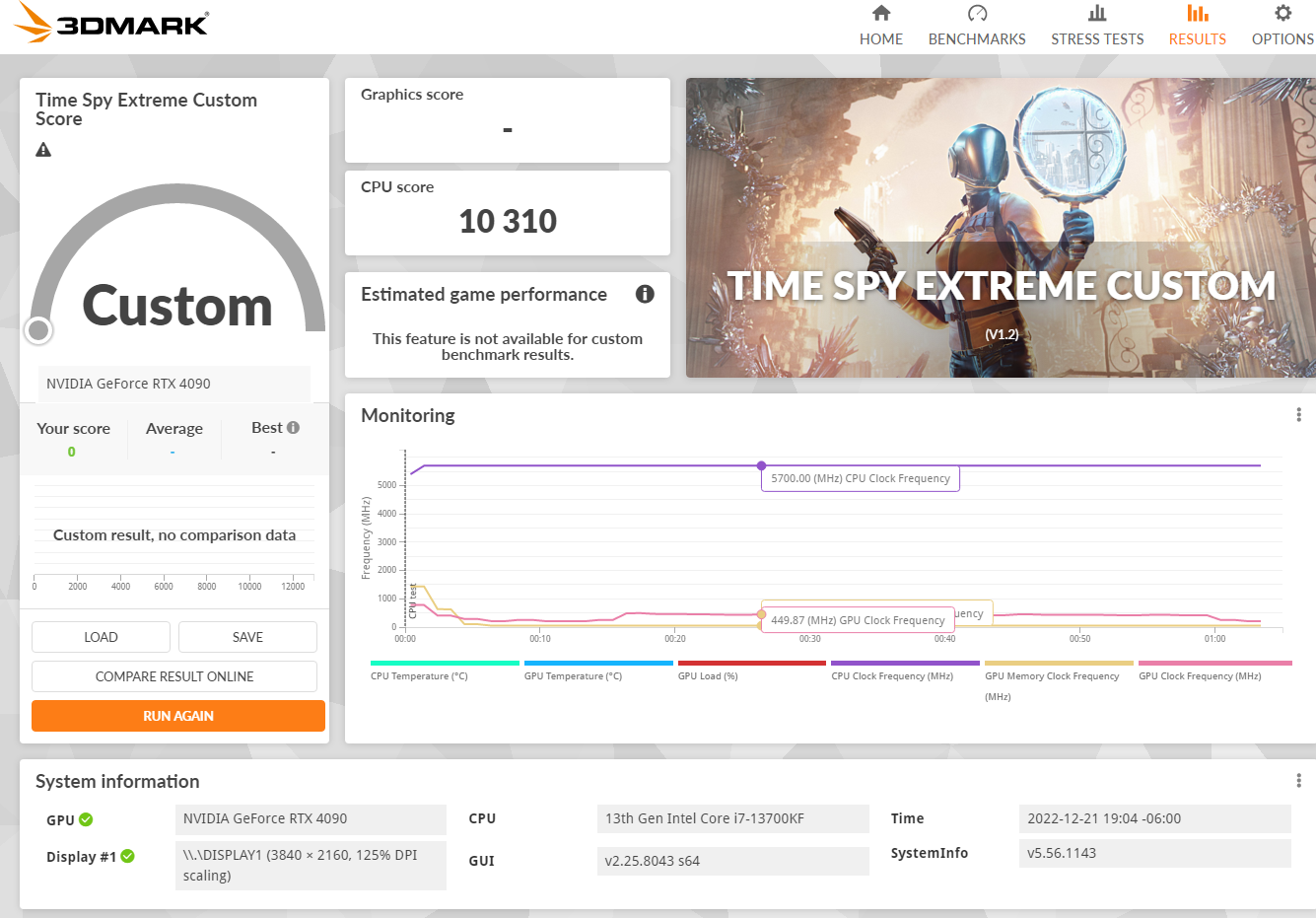Image resolution: width=1316 pixels, height=918 pixels.
Task: Click the DISPLAY1 resolution field
Action: 311,865
